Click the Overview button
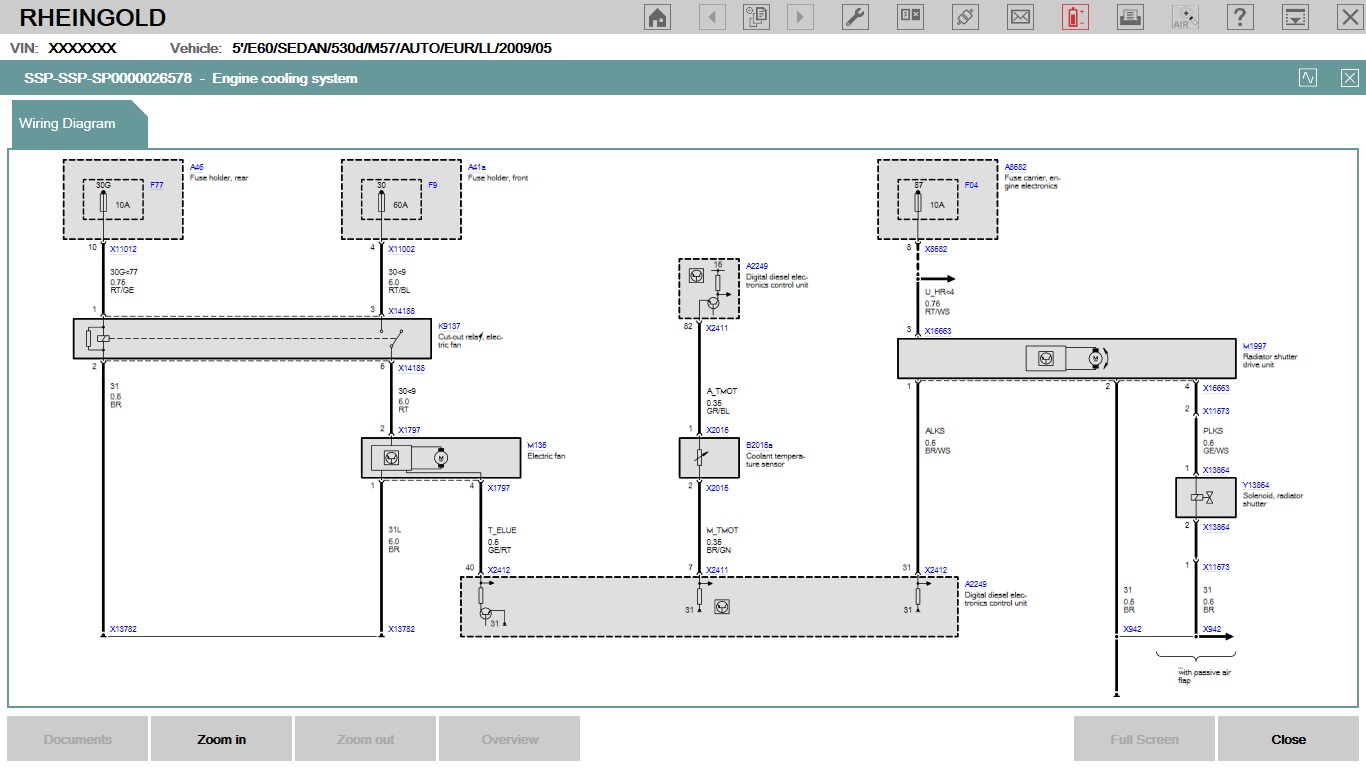This screenshot has width=1366, height=768. click(510, 740)
